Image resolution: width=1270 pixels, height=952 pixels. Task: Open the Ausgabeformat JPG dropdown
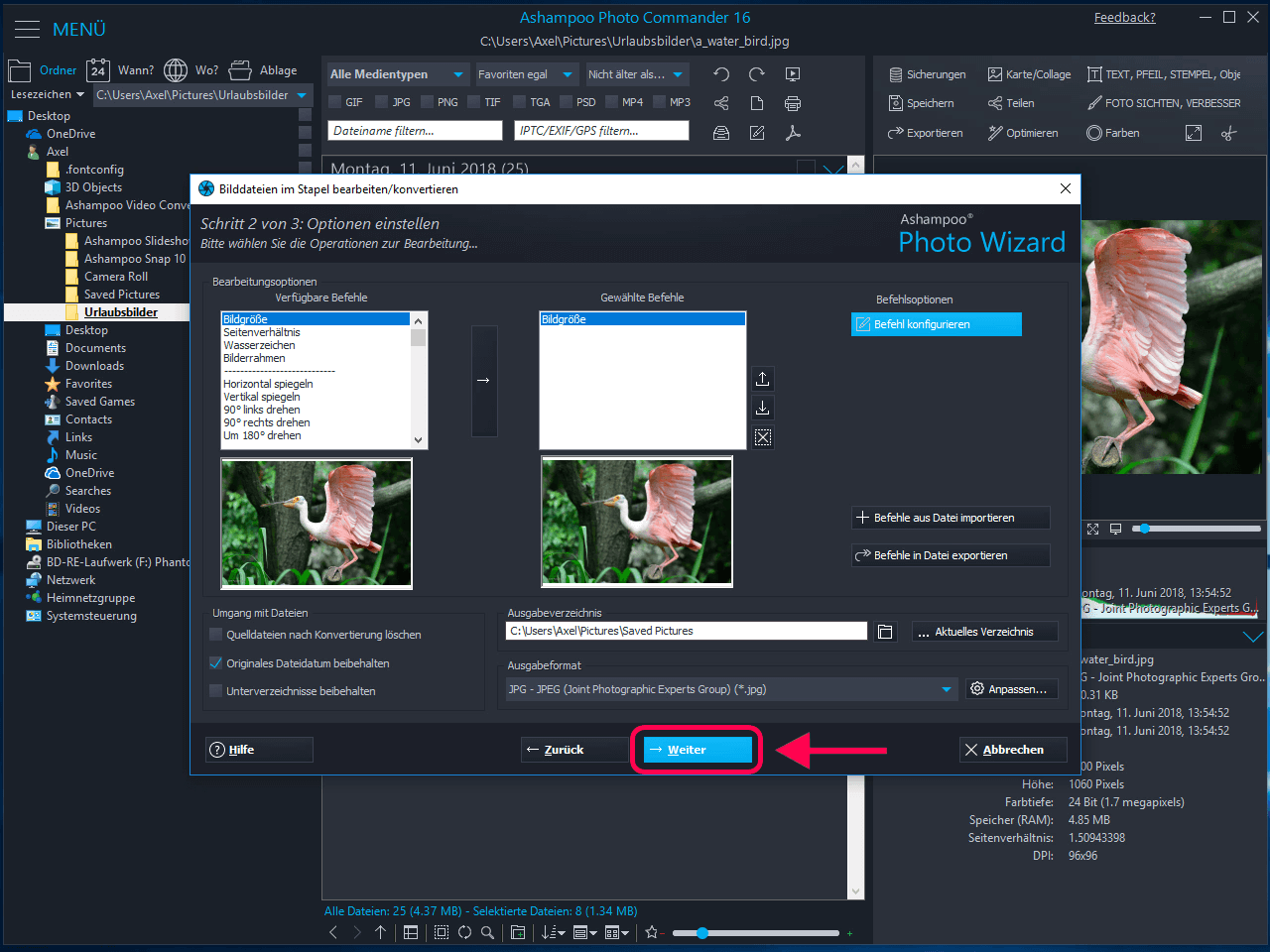731,689
